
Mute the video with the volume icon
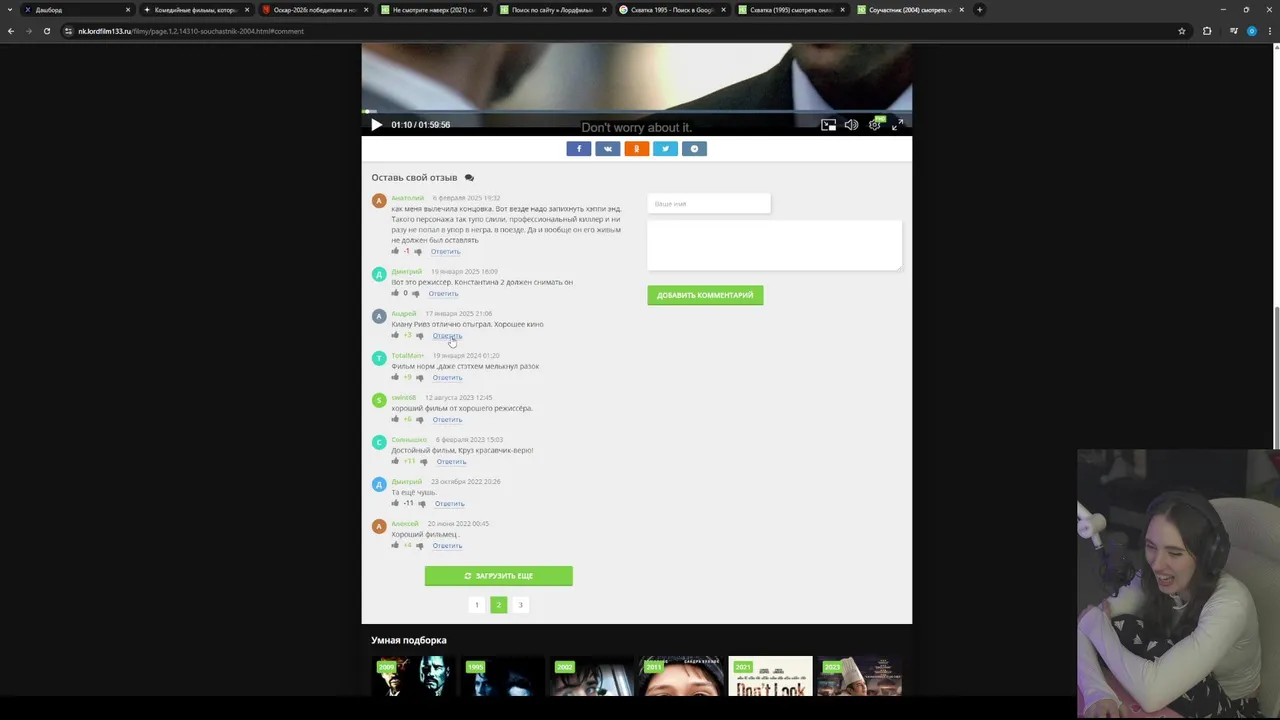(851, 125)
